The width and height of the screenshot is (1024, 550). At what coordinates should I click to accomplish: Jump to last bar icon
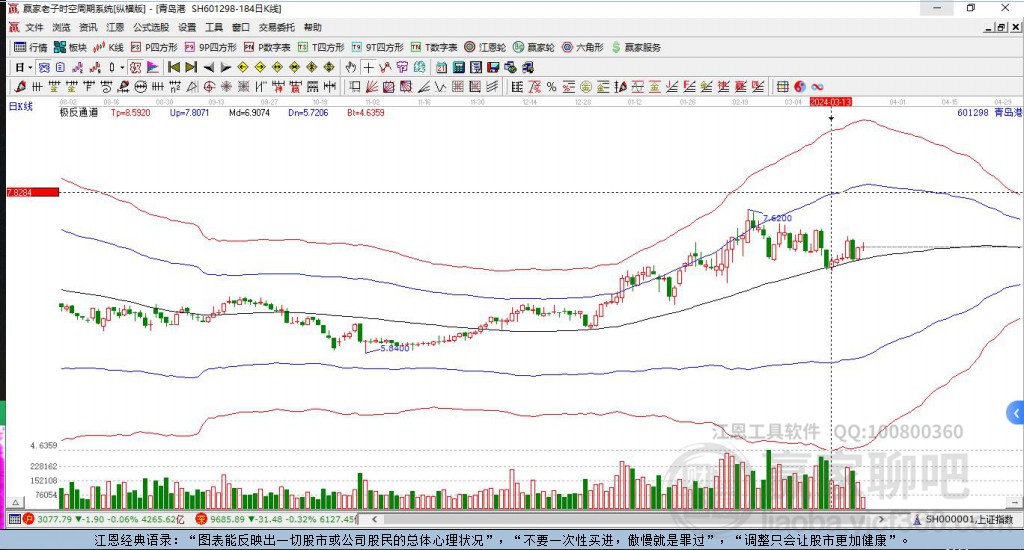point(191,67)
